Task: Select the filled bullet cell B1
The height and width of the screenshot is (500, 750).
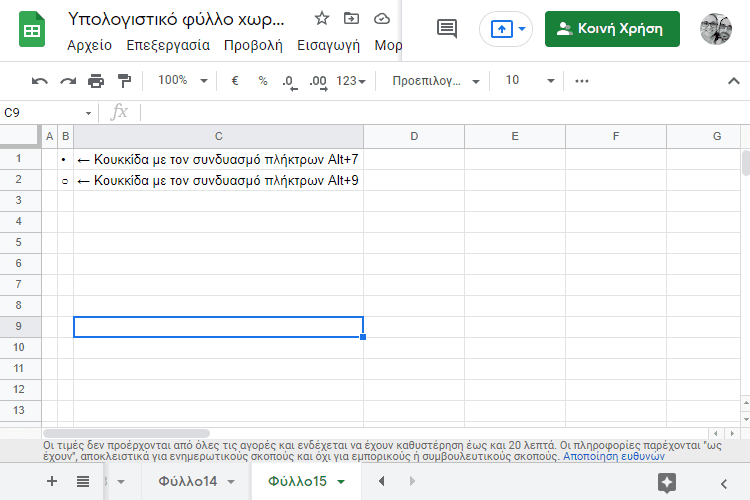Action: pyautogui.click(x=65, y=159)
